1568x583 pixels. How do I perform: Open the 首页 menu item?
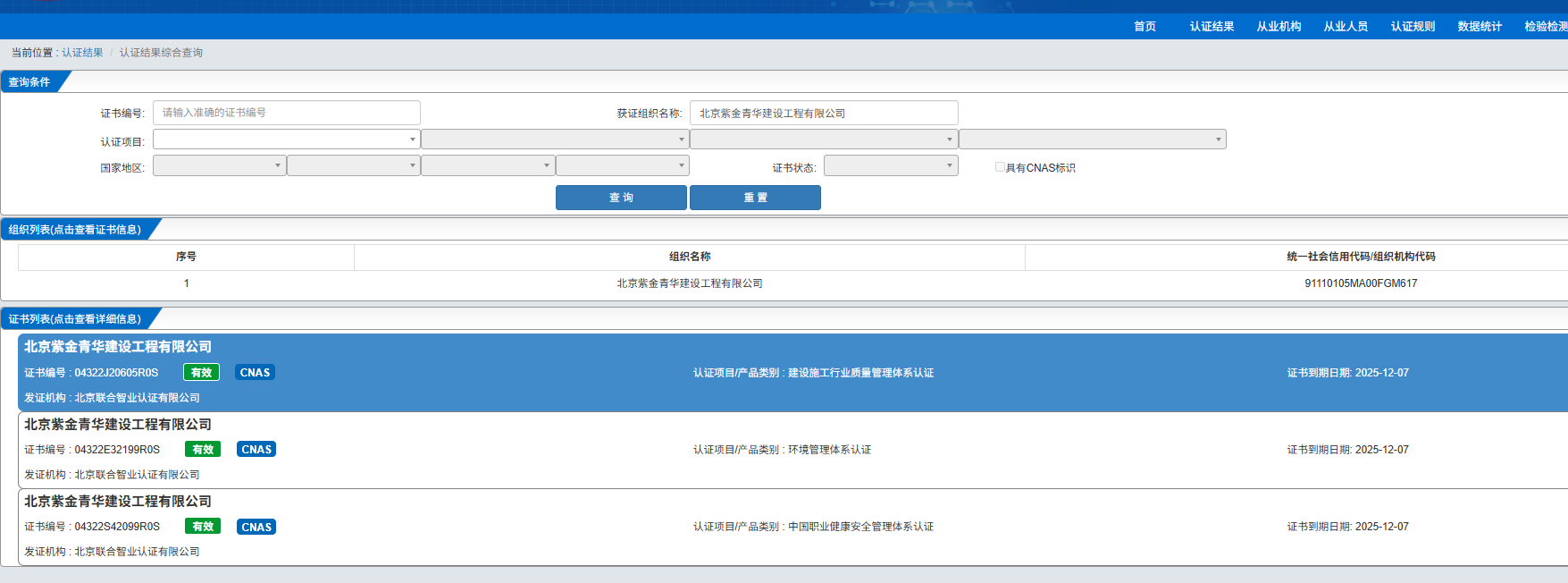coord(1145,27)
